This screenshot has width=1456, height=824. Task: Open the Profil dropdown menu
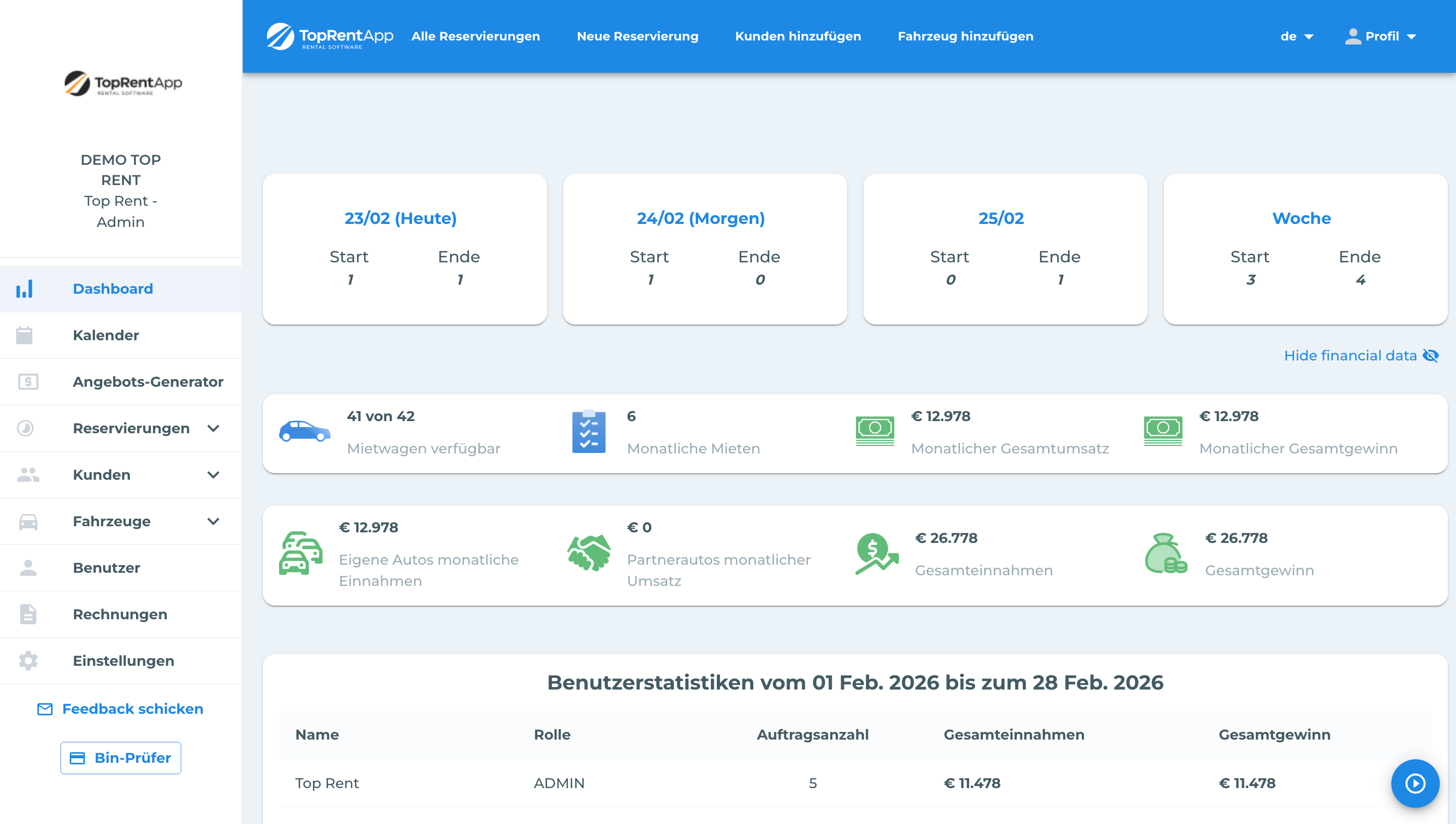click(1380, 36)
